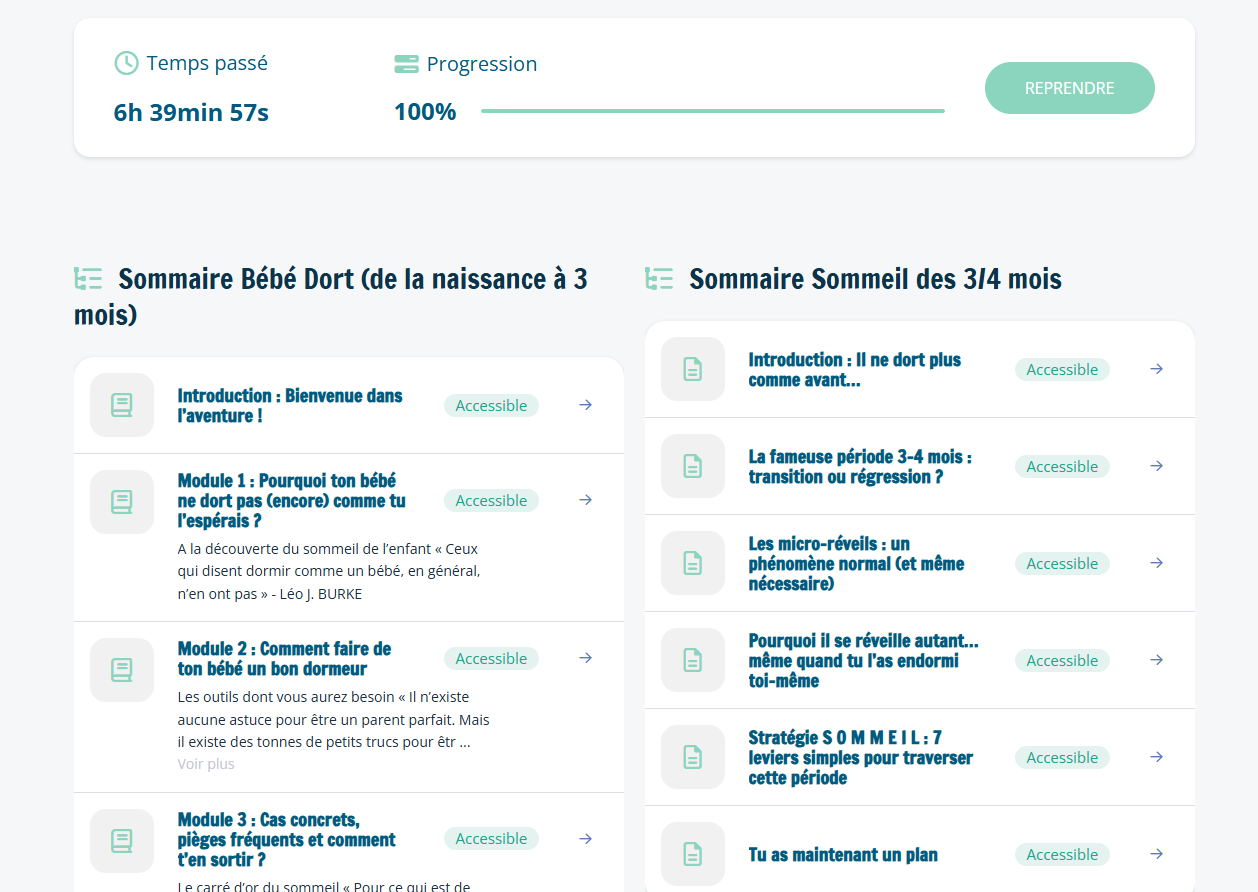The width and height of the screenshot is (1258, 892).
Task: Click document icon beside La fameuse période 3-4 mois
Action: pos(692,466)
